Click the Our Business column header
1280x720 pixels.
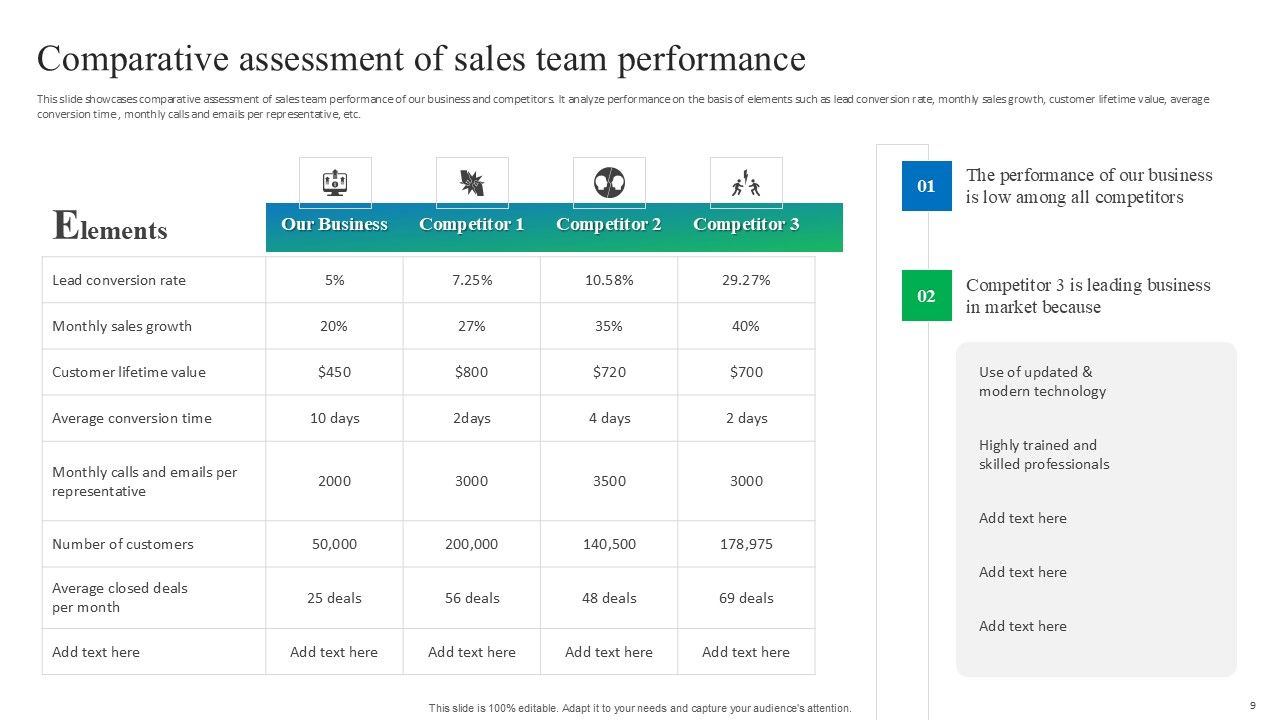(334, 225)
